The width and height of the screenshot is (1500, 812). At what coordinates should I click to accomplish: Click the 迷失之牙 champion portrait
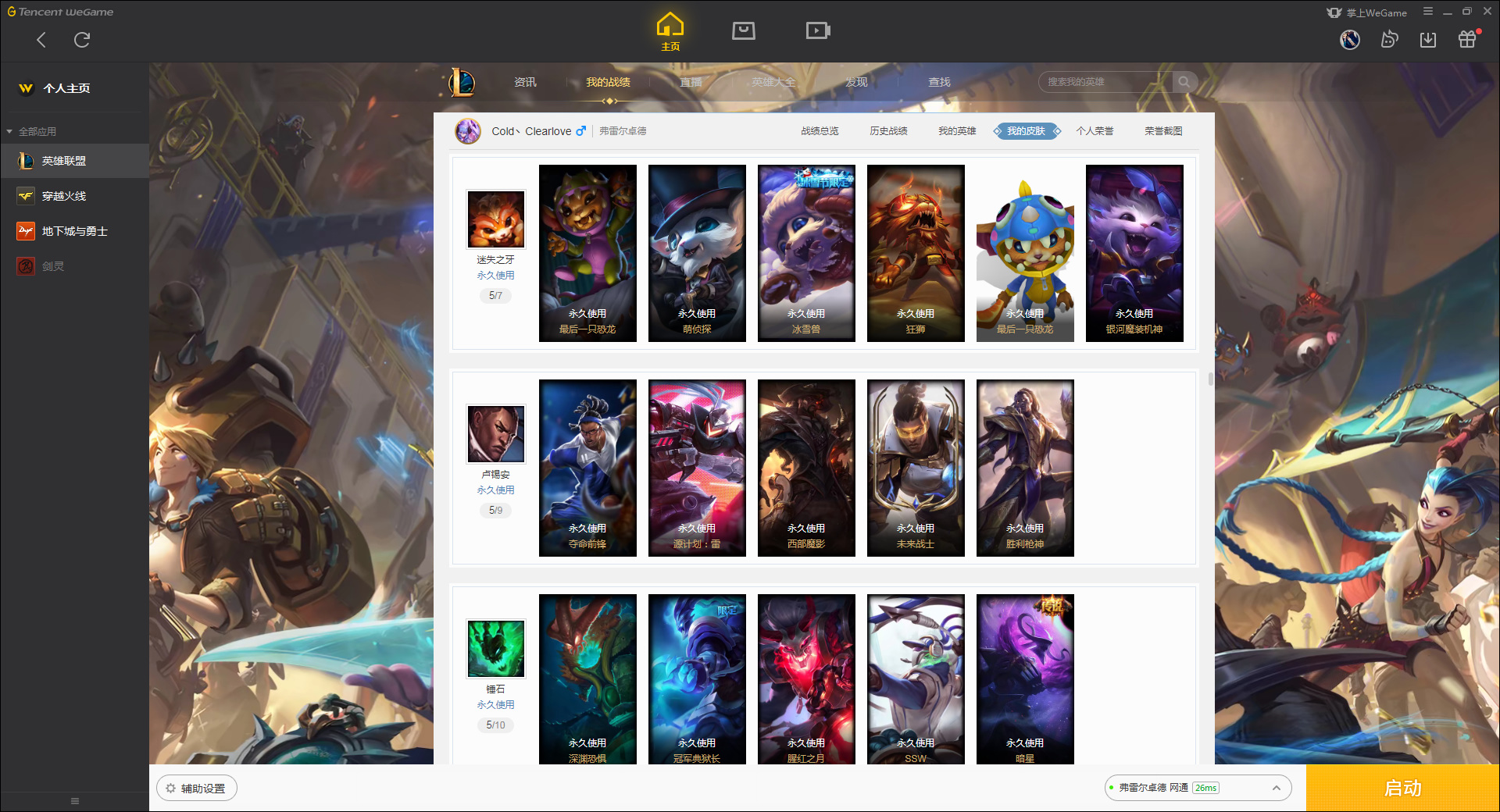496,219
